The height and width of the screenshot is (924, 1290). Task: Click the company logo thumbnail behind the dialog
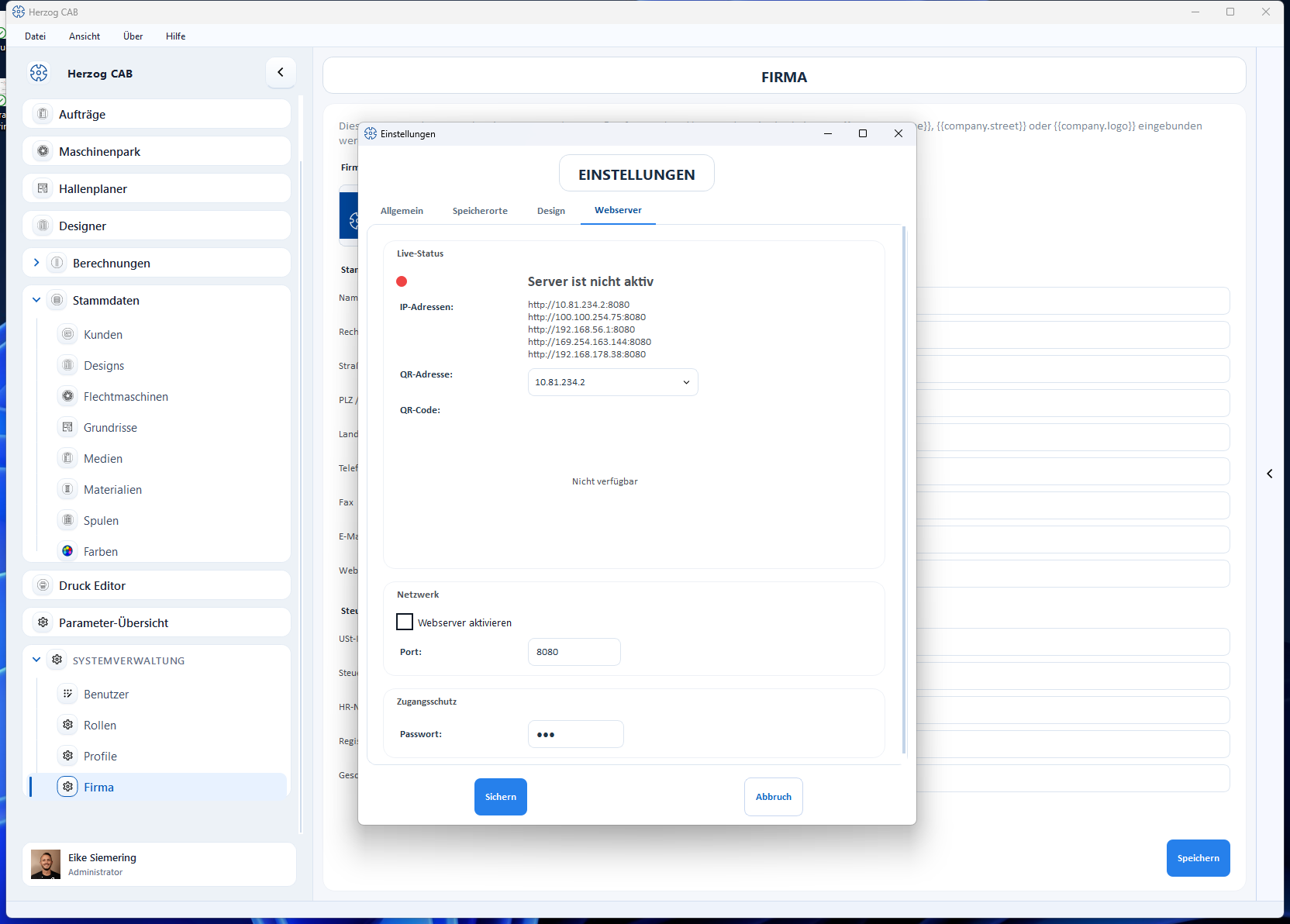coord(349,215)
